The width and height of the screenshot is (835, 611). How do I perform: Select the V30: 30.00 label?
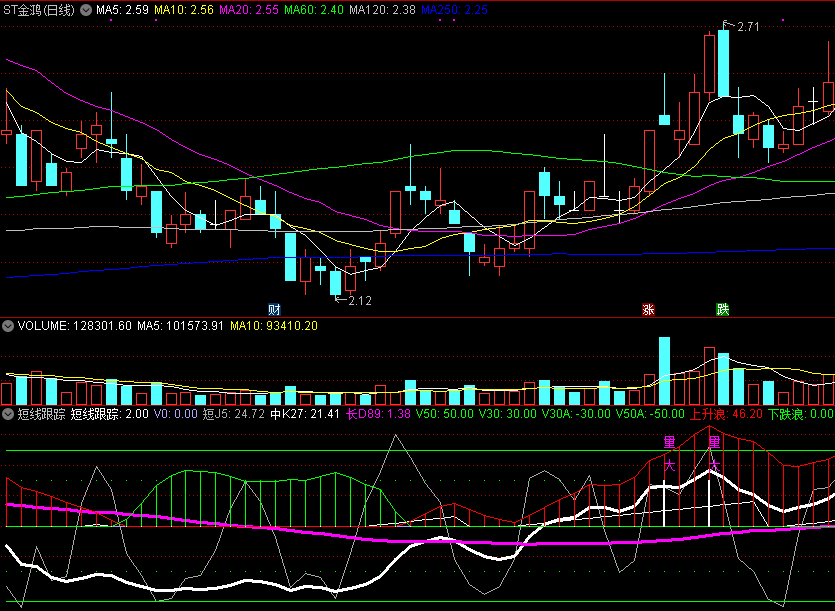507,413
